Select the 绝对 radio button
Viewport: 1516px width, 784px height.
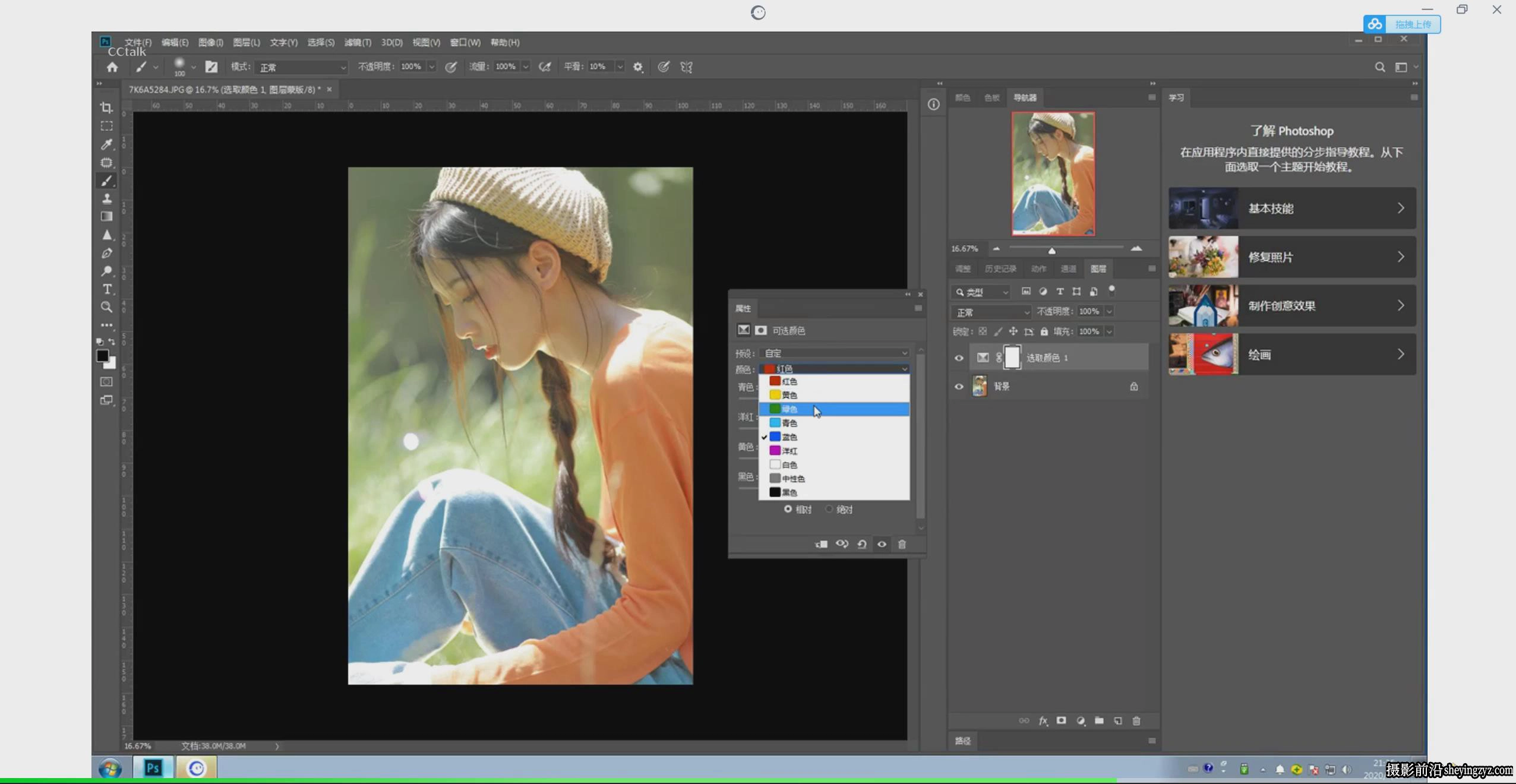[829, 509]
